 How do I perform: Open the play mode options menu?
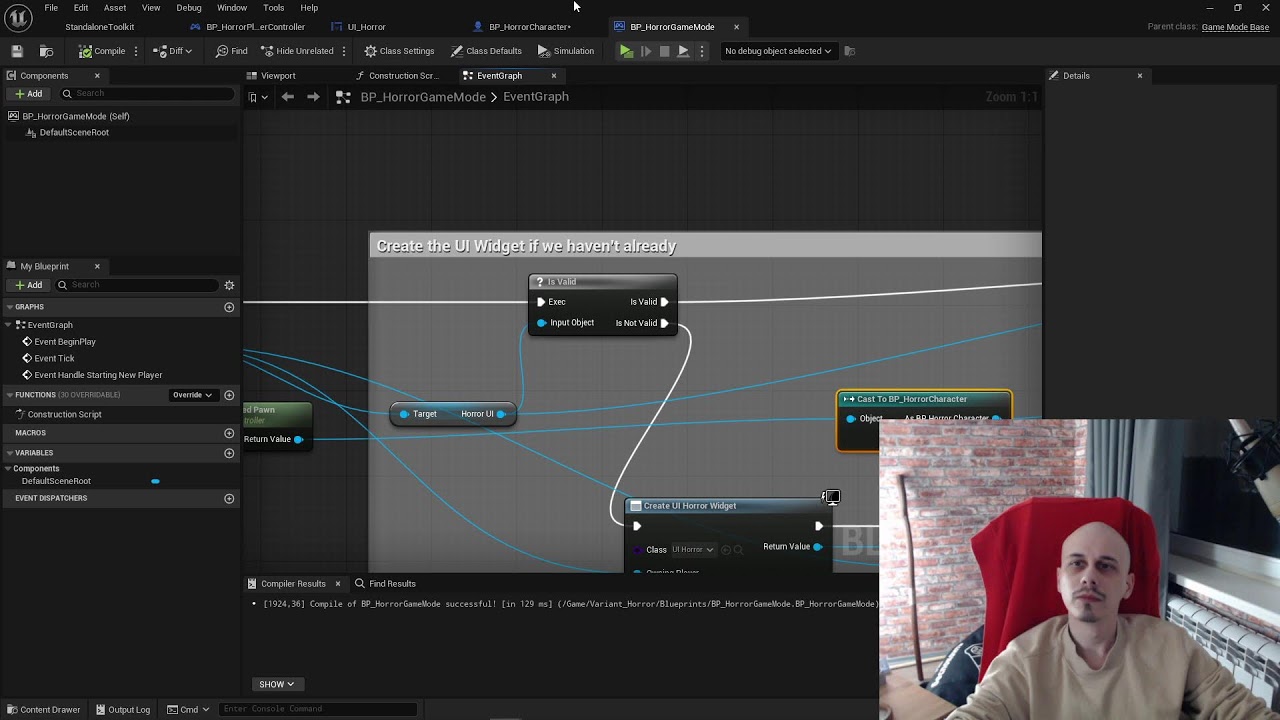tap(702, 51)
